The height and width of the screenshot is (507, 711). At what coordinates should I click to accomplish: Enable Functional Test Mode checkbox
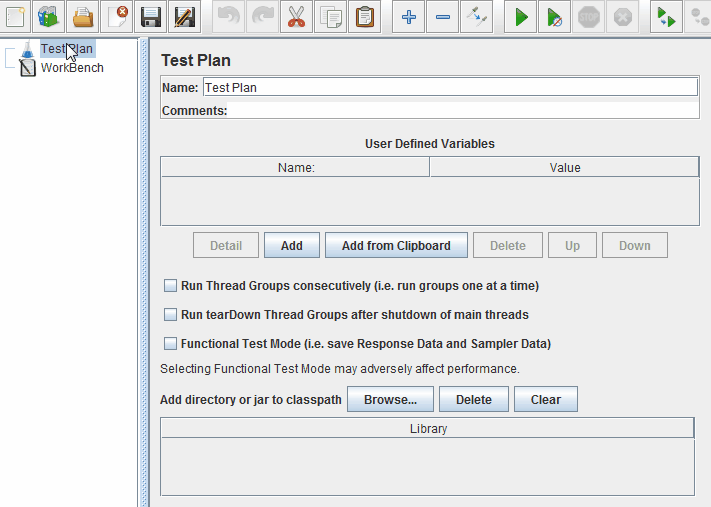pyautogui.click(x=171, y=344)
